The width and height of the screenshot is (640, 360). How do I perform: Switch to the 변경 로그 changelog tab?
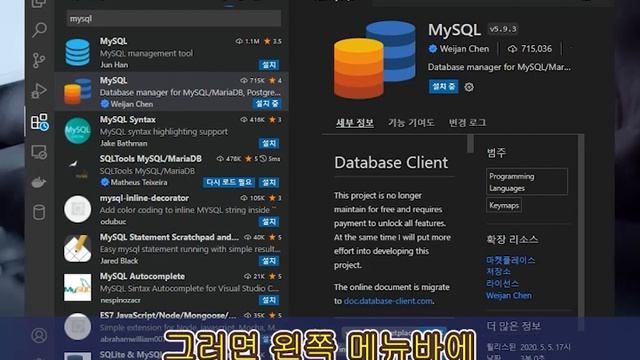[467, 122]
